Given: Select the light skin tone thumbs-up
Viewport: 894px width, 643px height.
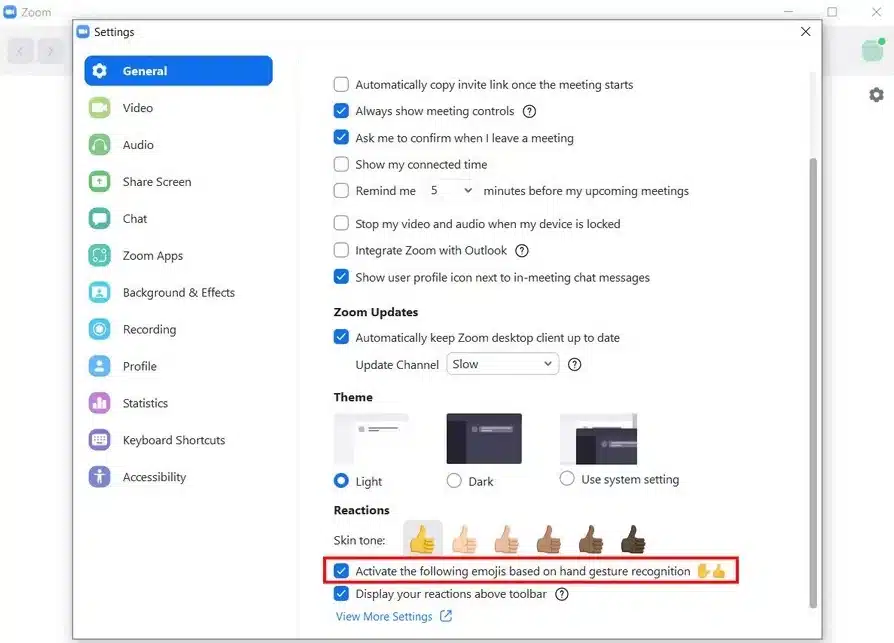Looking at the screenshot, I should (464, 539).
